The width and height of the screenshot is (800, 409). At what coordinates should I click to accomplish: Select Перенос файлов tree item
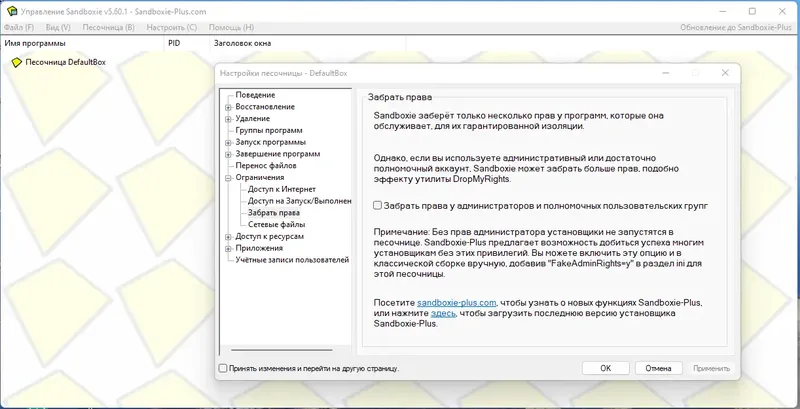[x=266, y=166]
